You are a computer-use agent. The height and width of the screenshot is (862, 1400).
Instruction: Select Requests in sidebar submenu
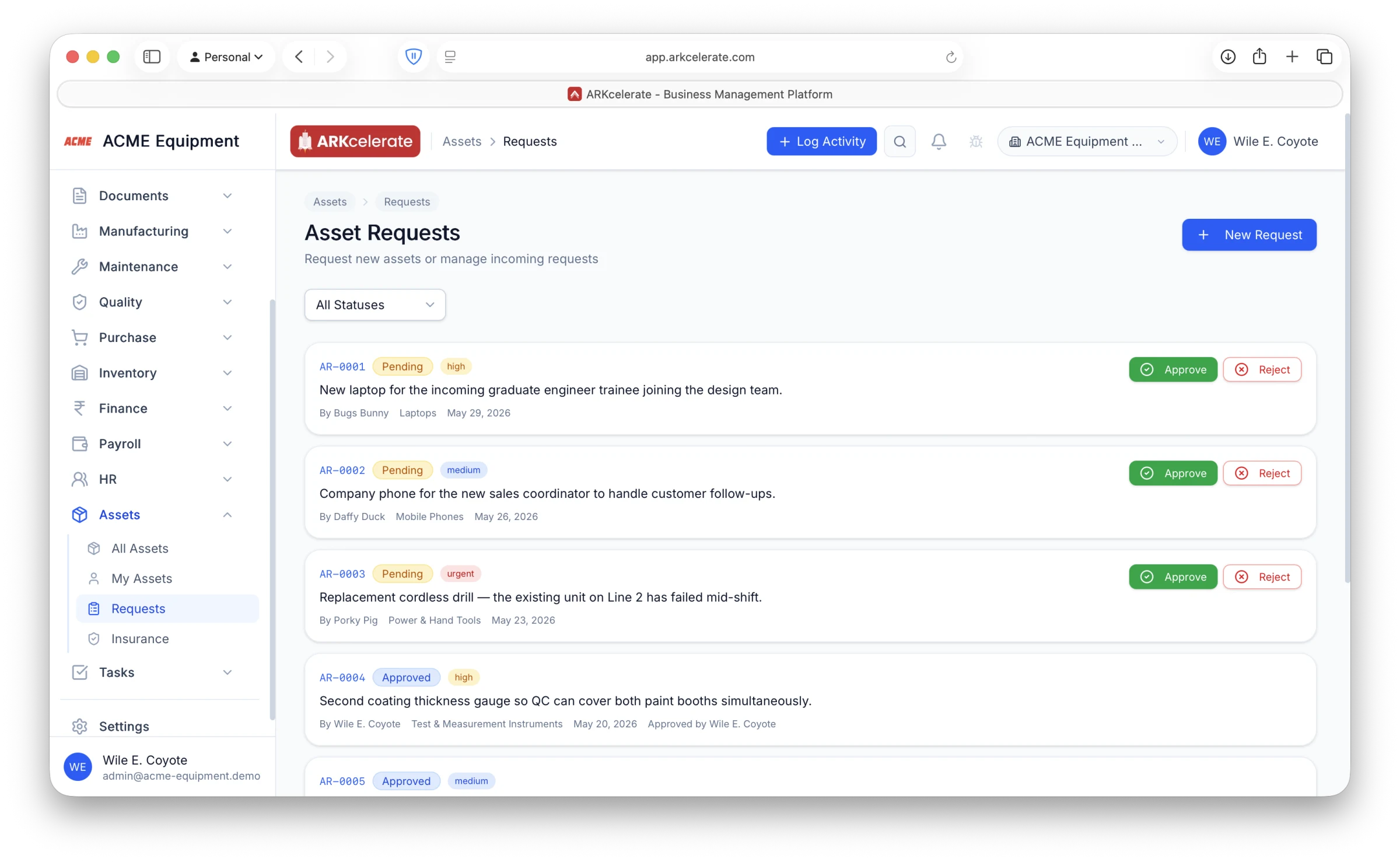(167, 609)
